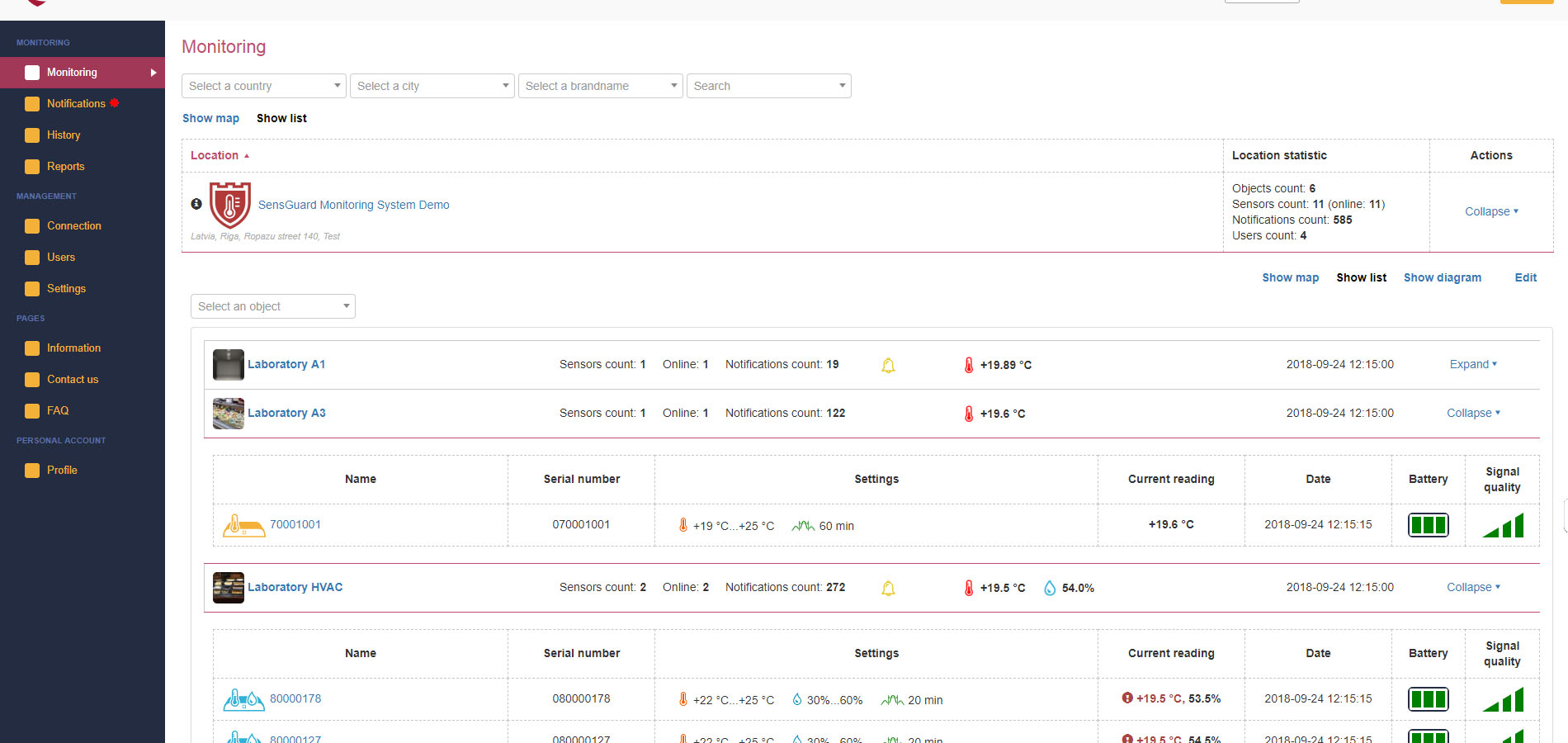The width and height of the screenshot is (1568, 743).
Task: Click the SensGuard shield logo icon
Action: tap(229, 205)
